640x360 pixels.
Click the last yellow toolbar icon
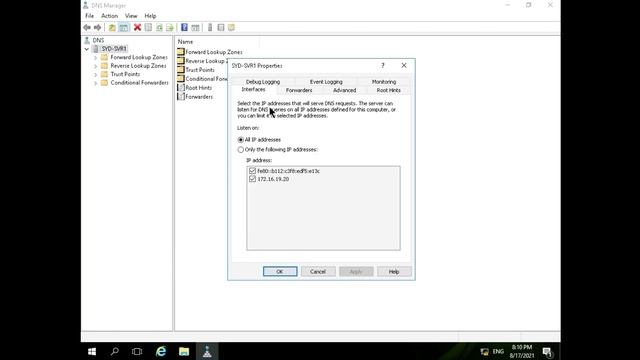pyautogui.click(x=231, y=27)
